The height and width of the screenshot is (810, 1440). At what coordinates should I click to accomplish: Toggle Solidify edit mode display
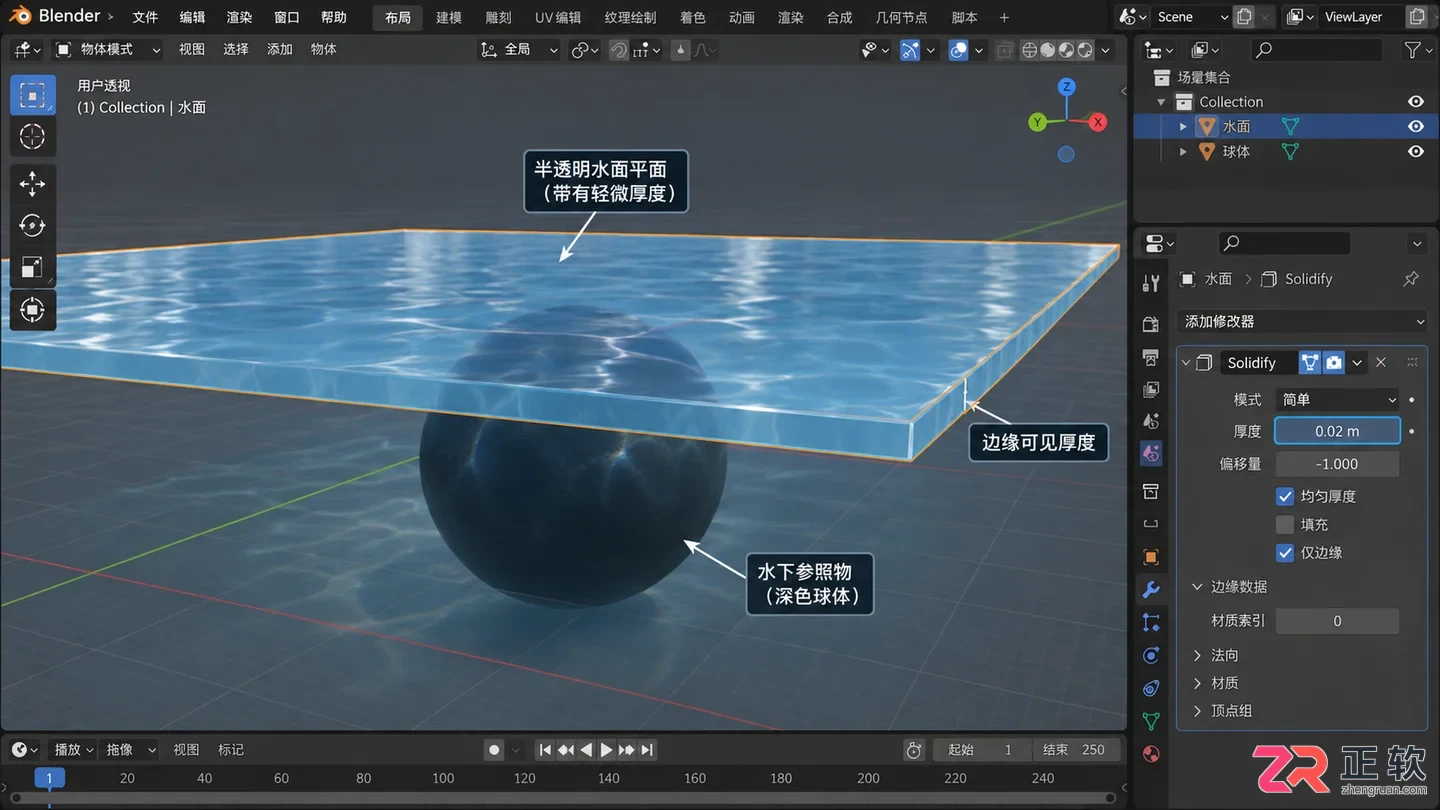1310,363
